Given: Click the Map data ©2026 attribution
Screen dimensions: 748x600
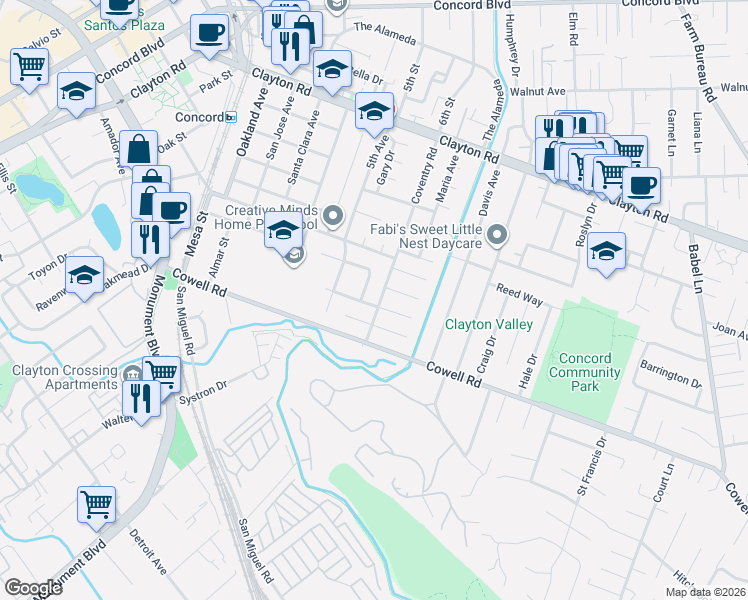Looking at the screenshot, I should click(705, 593).
